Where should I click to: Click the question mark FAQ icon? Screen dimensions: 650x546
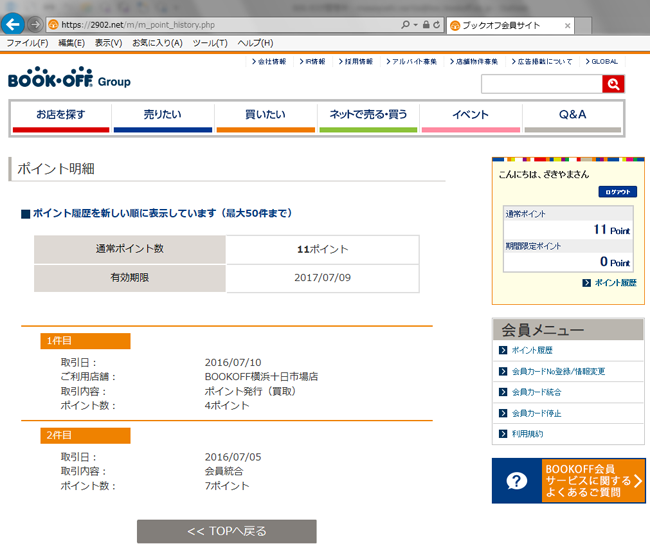517,481
